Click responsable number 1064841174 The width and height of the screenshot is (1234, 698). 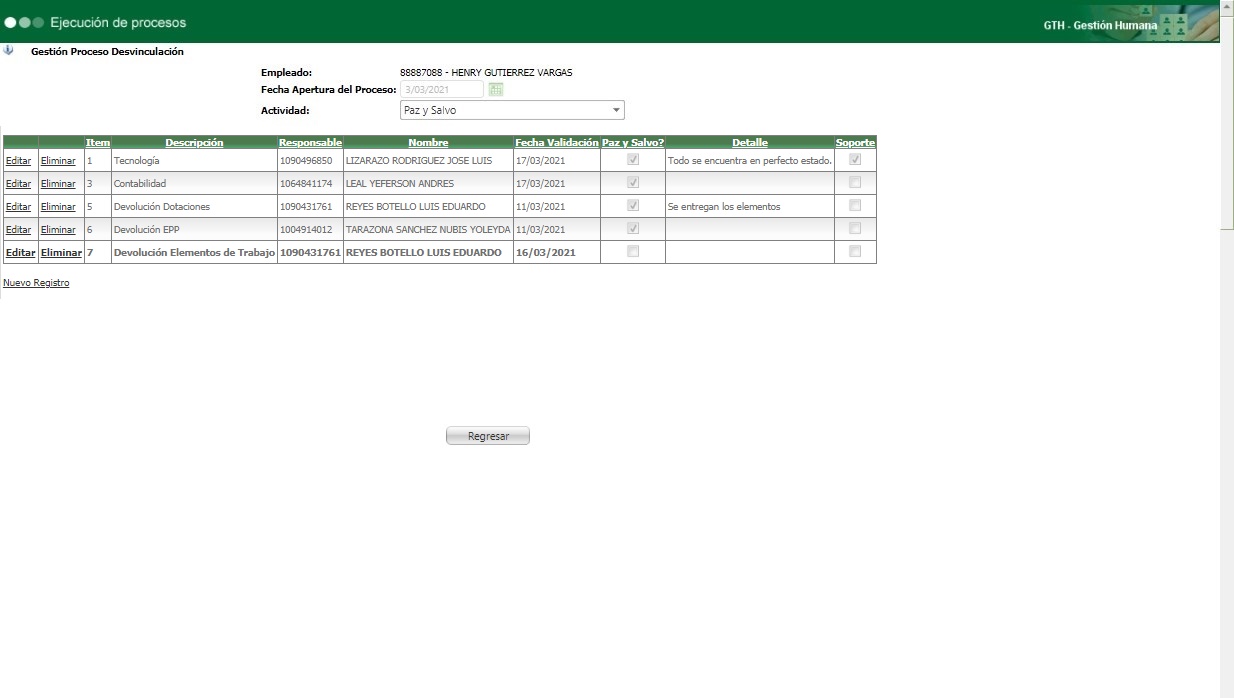306,184
